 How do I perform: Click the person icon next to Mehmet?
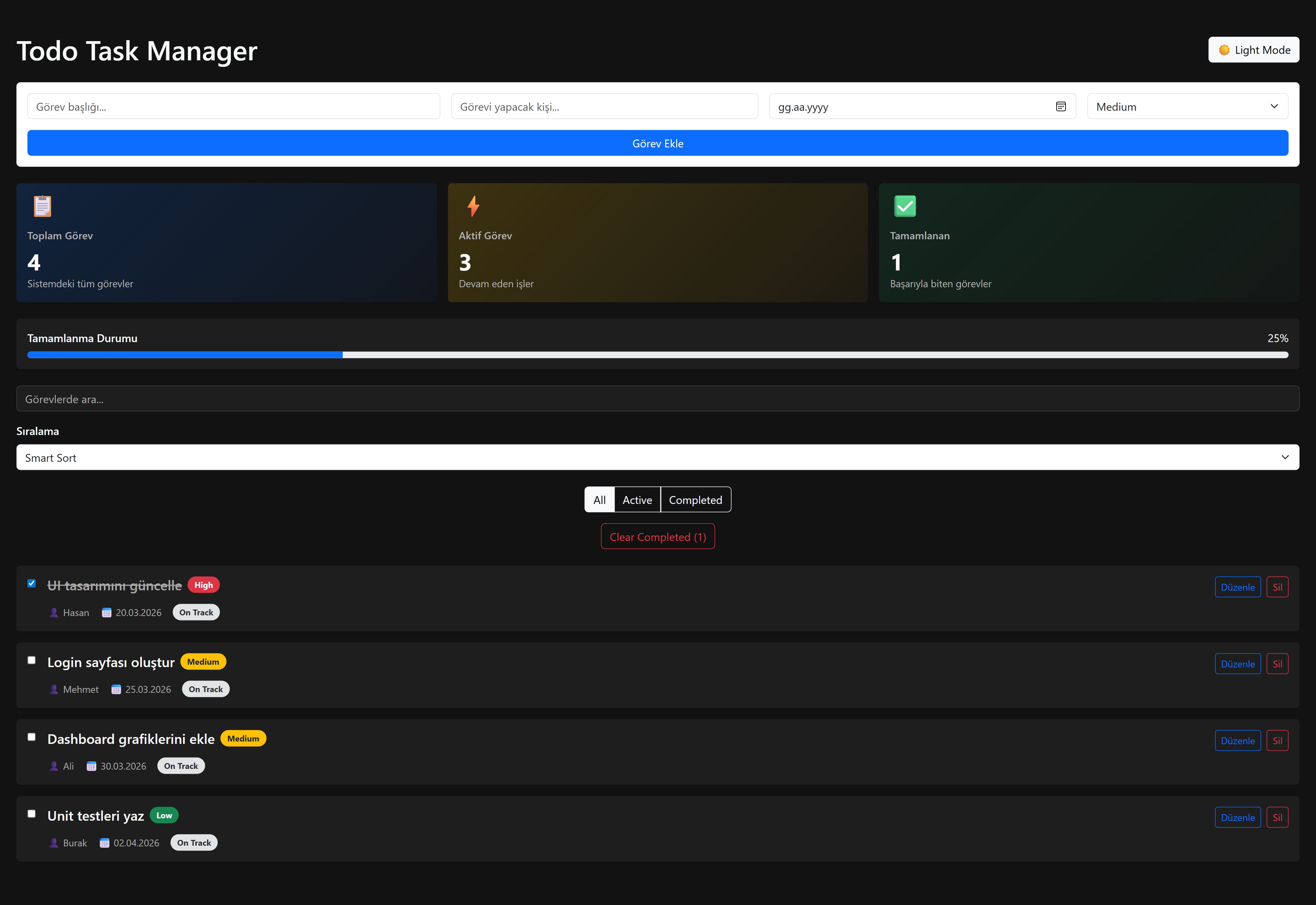[x=54, y=689]
